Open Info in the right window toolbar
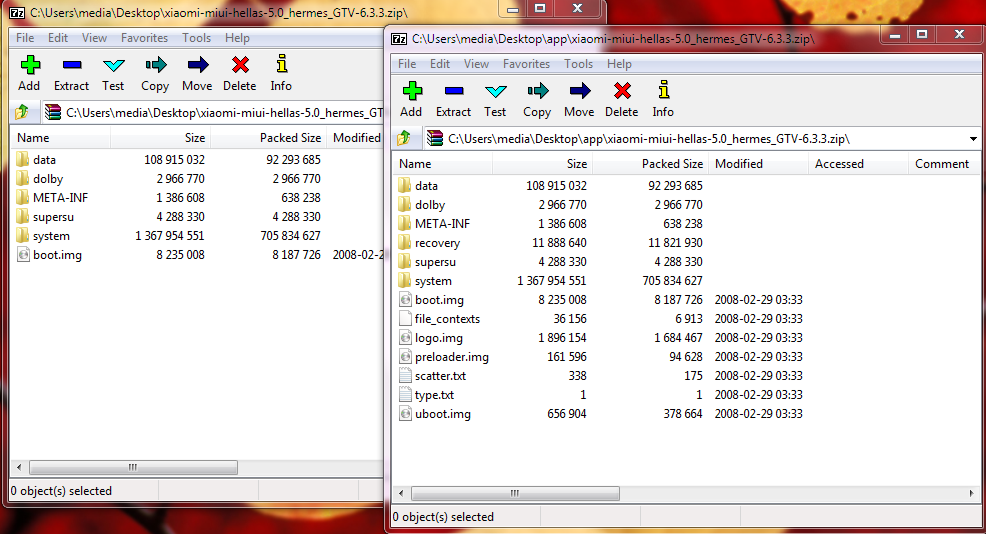This screenshot has width=986, height=534. point(663,98)
